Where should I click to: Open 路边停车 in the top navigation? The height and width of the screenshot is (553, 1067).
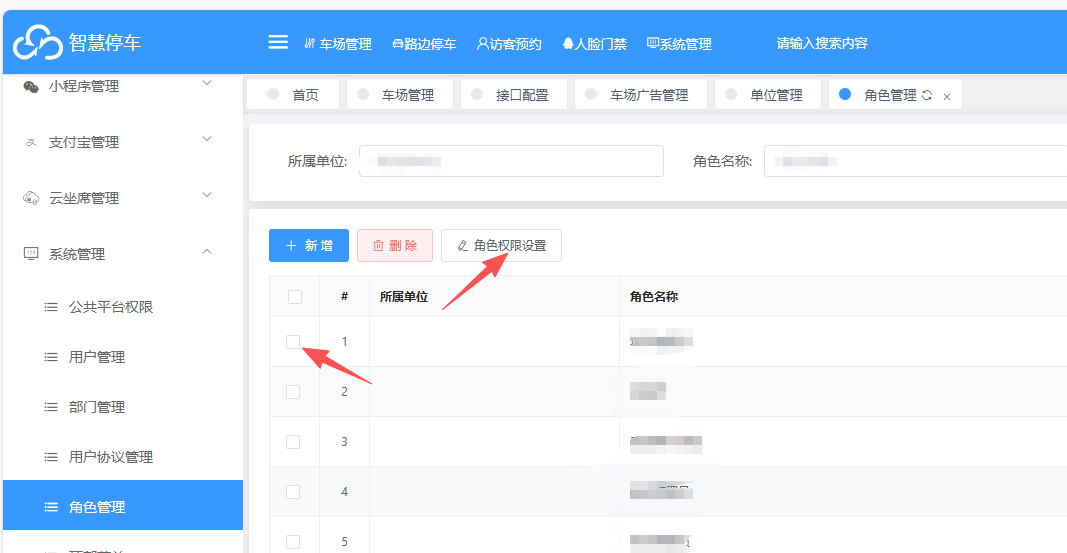coord(424,44)
